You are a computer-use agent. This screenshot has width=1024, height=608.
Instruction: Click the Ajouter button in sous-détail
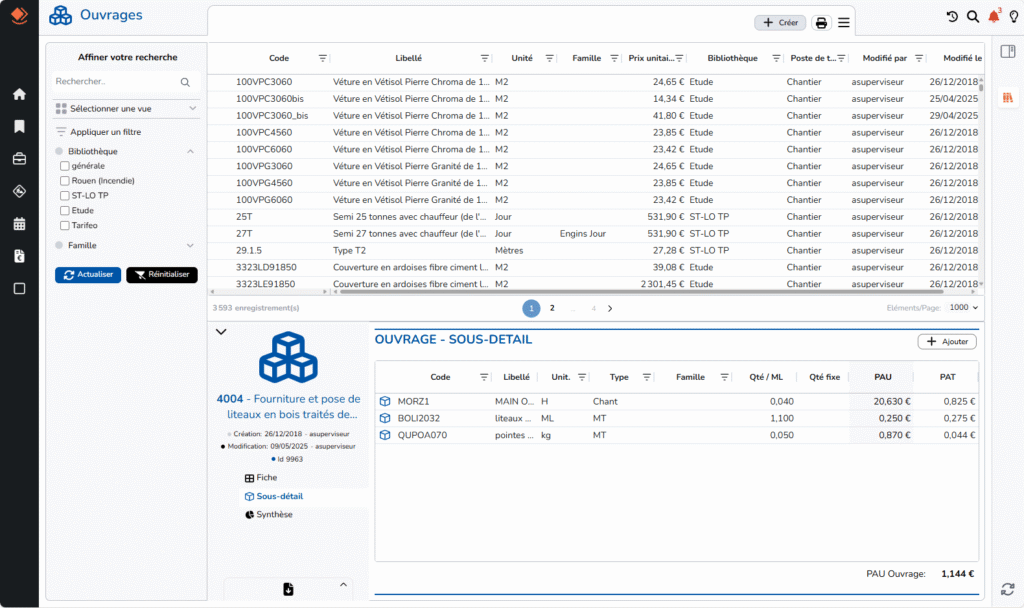click(x=946, y=342)
